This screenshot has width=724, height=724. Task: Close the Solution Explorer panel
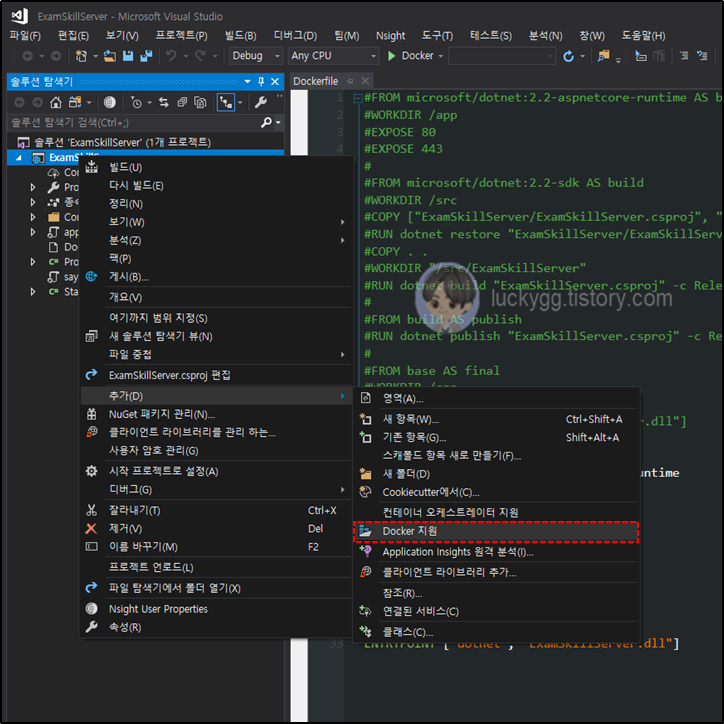point(275,82)
